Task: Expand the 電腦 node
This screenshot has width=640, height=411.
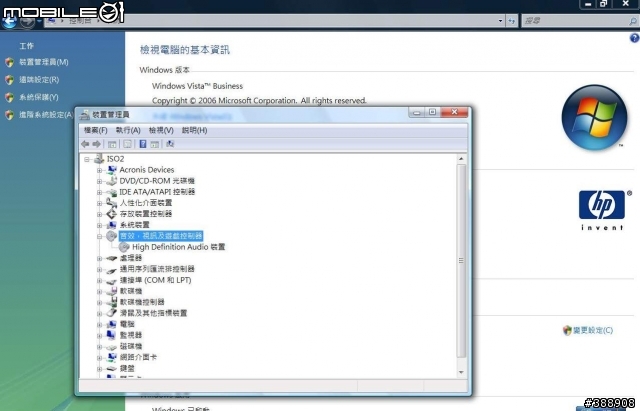Action: (x=100, y=324)
